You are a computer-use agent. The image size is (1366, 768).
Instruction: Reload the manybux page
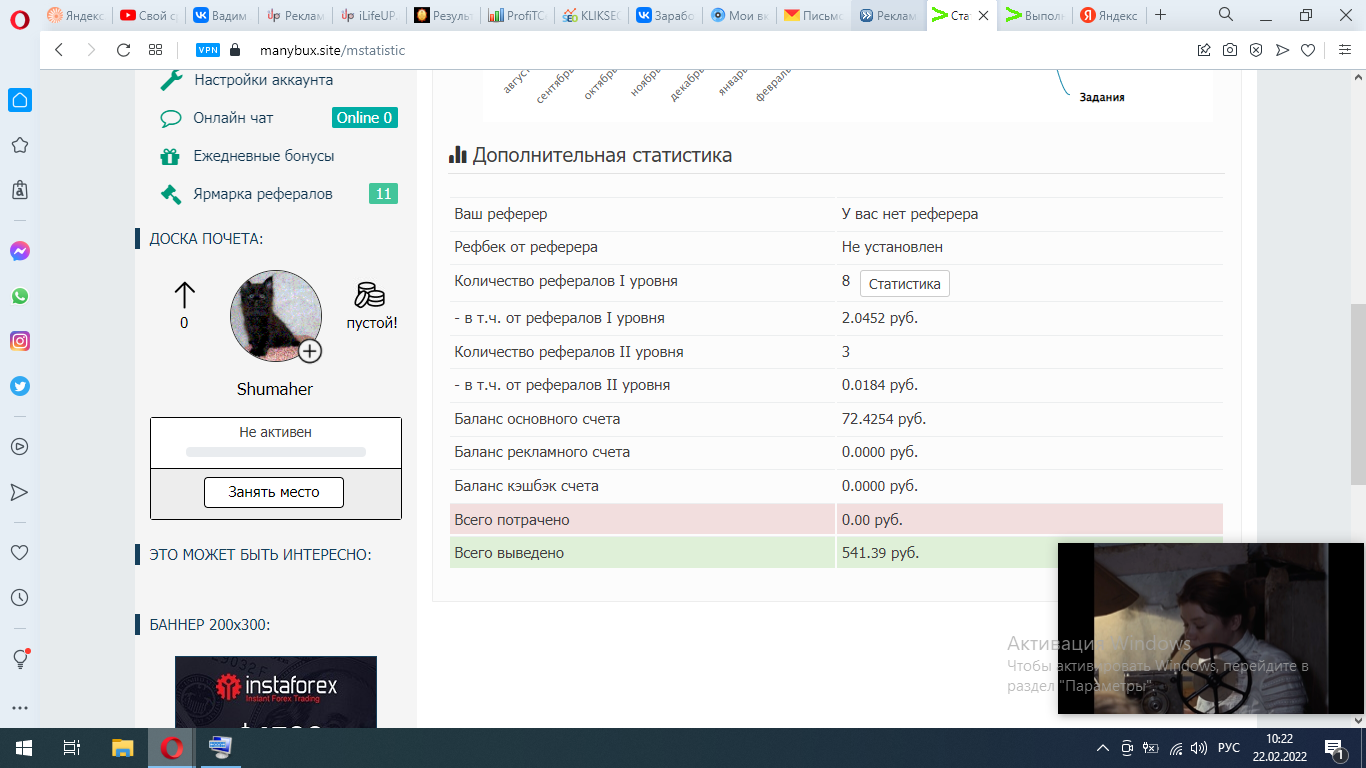tap(124, 50)
